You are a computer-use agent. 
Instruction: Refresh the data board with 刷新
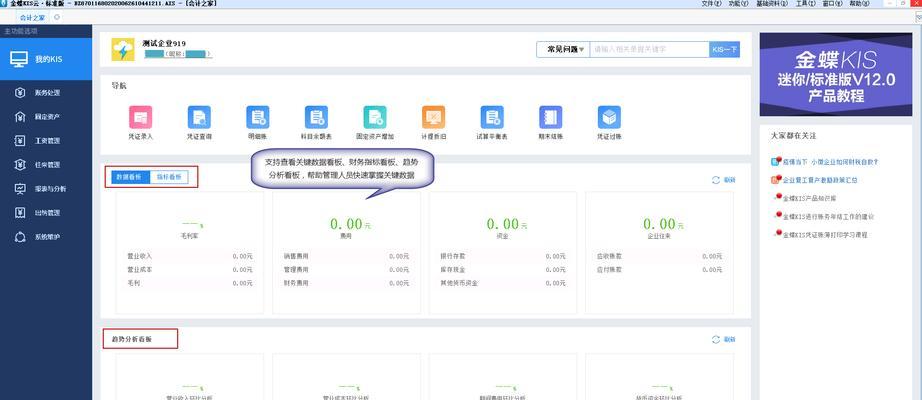pos(723,180)
